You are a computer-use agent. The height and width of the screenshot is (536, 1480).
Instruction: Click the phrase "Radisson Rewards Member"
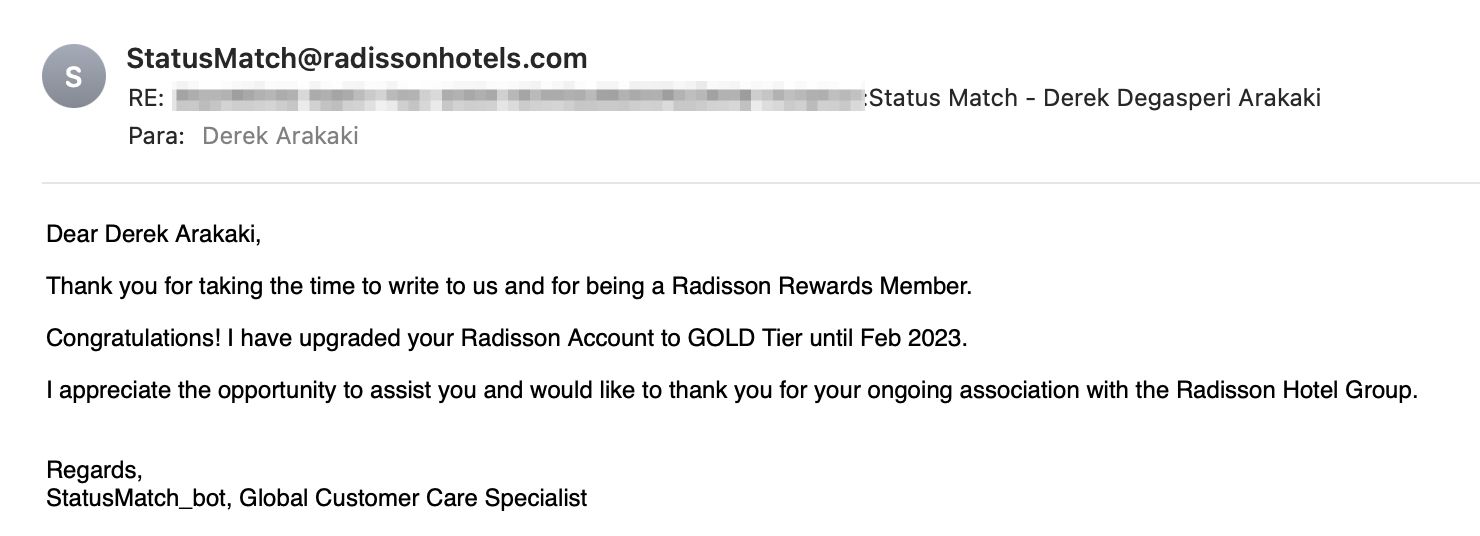pos(820,287)
